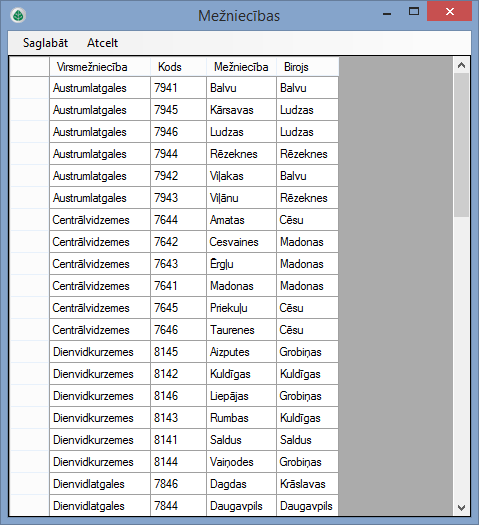Sort by the Mežniecība column header
479x525 pixels.
241,67
